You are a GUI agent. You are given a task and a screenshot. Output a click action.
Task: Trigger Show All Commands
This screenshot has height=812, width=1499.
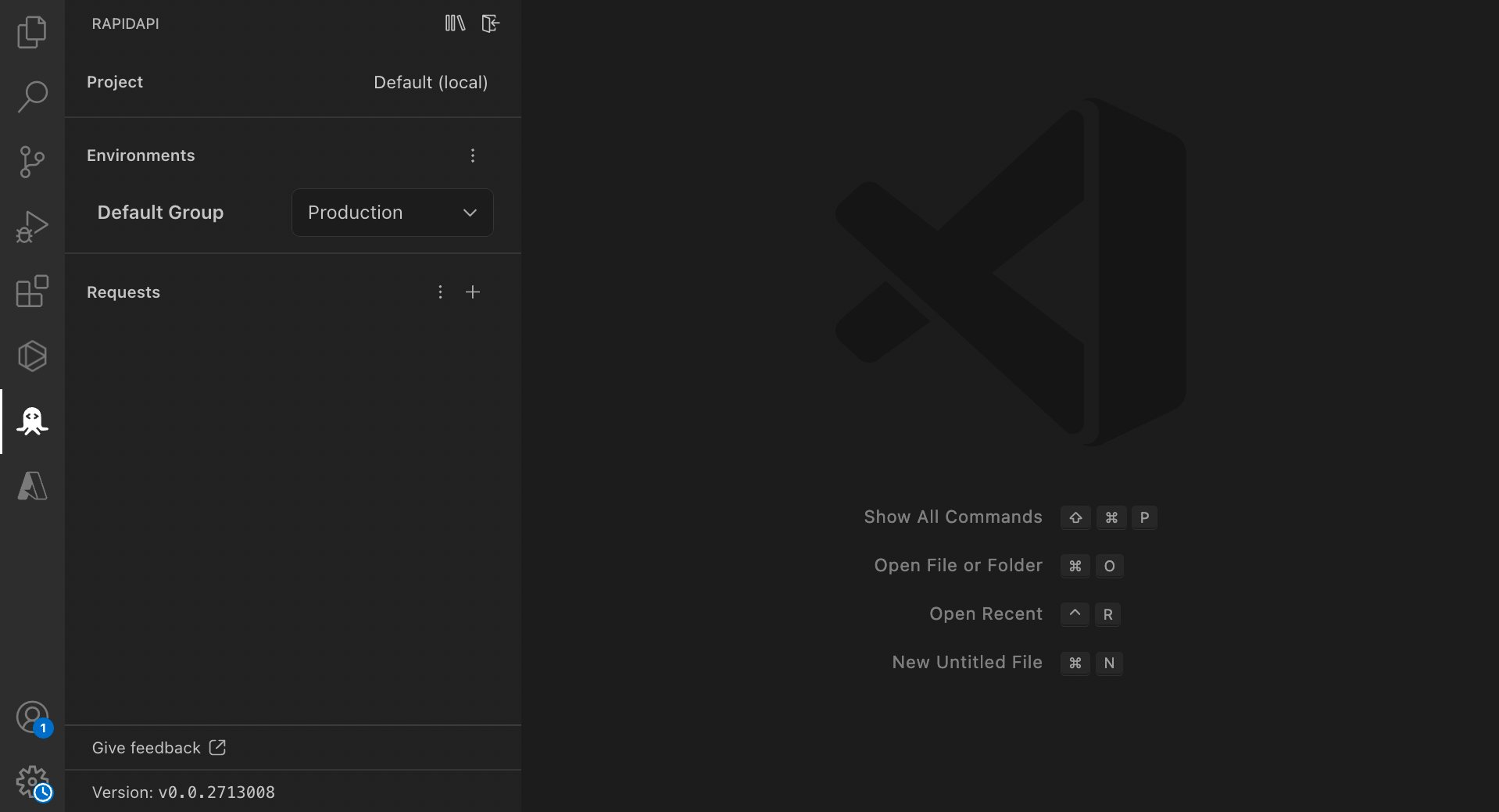(x=953, y=517)
